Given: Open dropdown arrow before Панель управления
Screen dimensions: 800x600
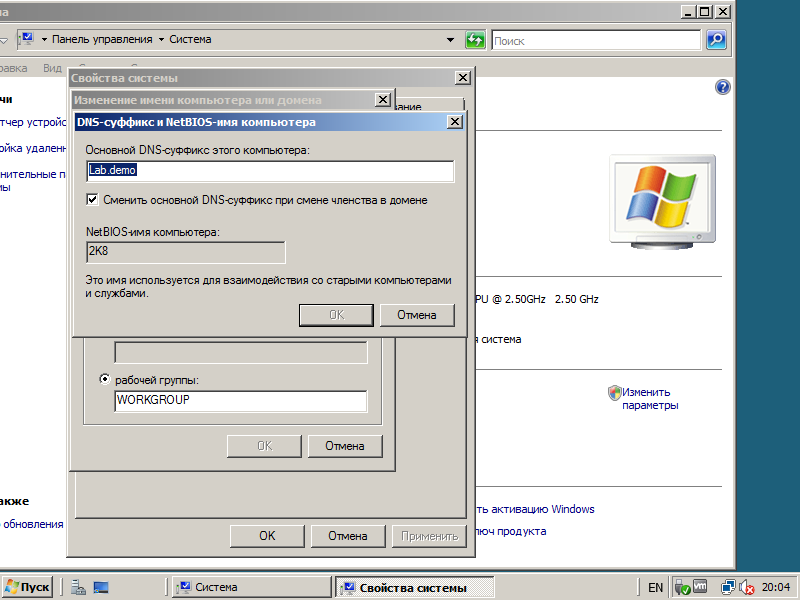Looking at the screenshot, I should pos(44,40).
